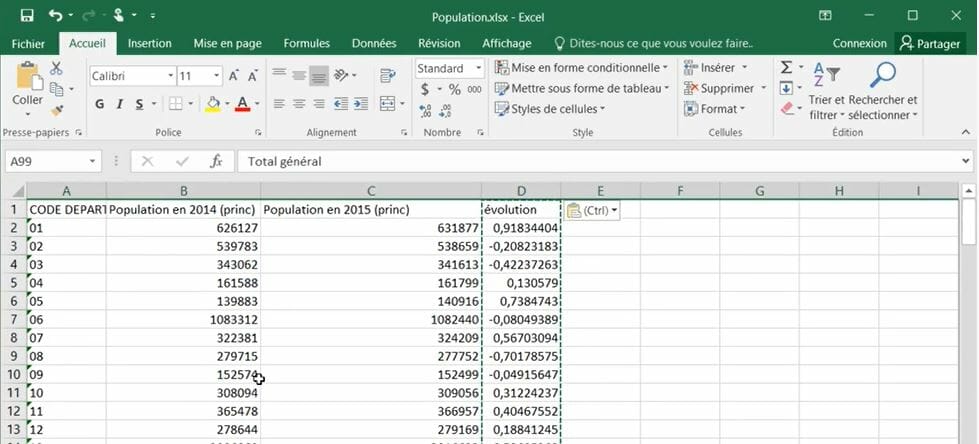Open the font name Calibri dropdown
Viewport: 979px width, 444px height.
click(170, 76)
